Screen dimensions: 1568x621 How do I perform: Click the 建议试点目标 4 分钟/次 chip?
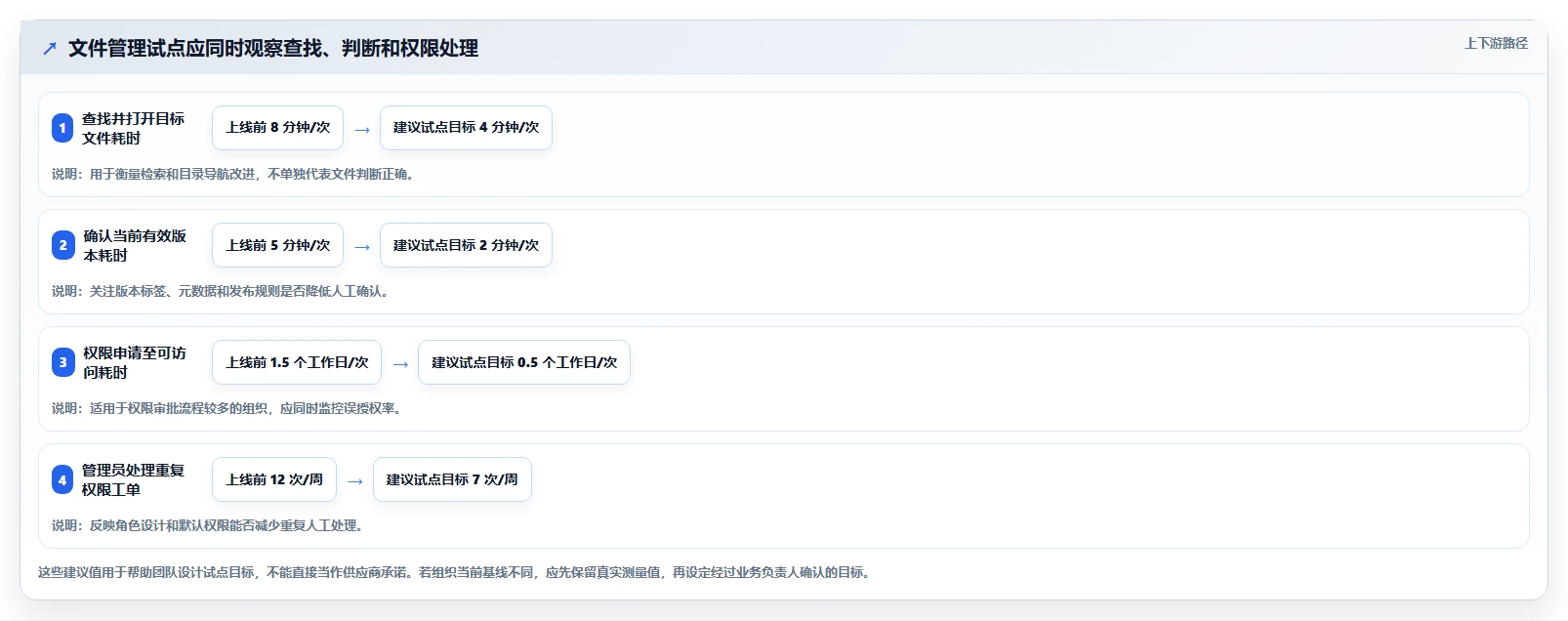click(x=466, y=128)
